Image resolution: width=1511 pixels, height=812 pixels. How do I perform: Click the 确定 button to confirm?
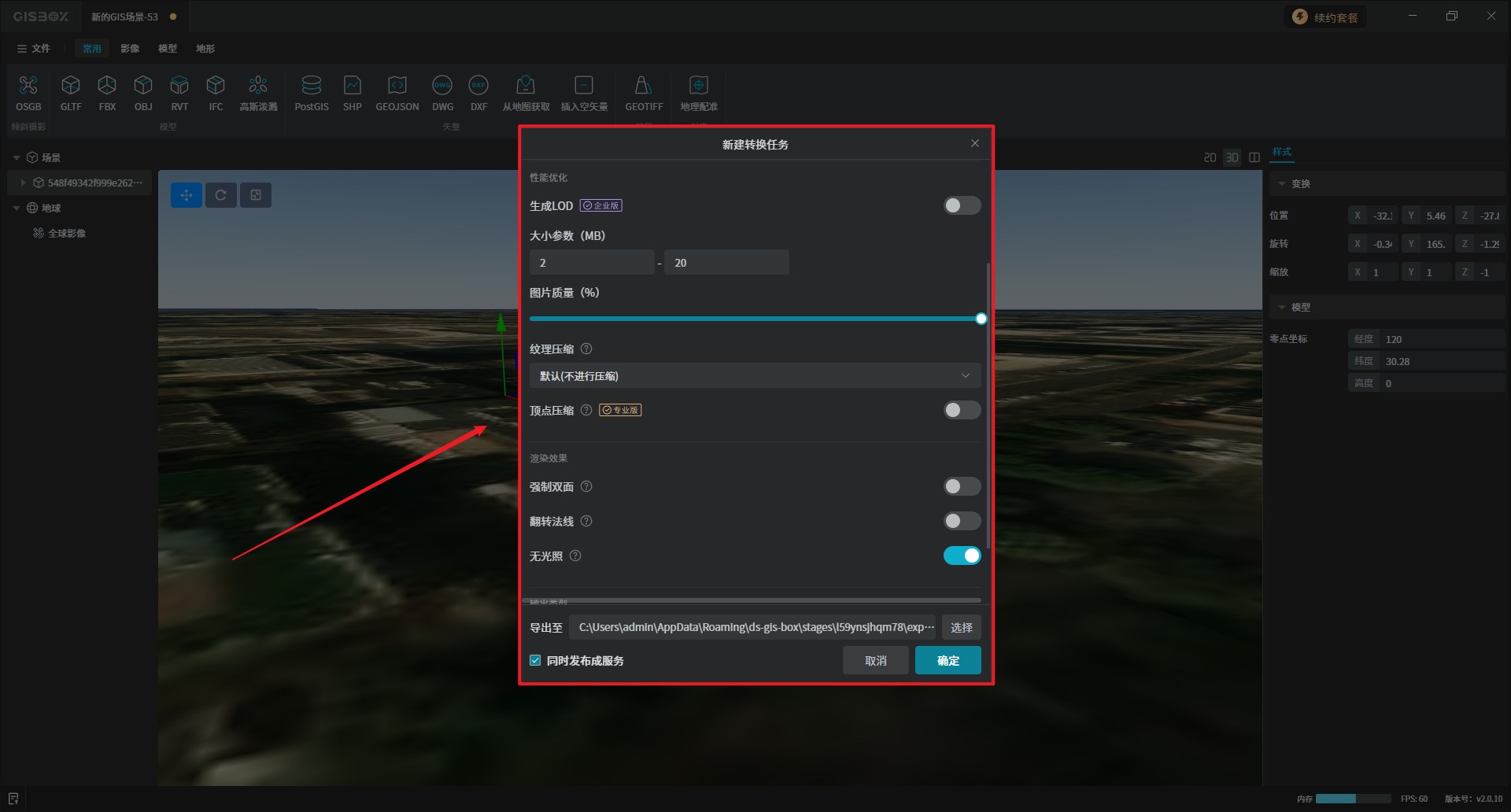[948, 661]
